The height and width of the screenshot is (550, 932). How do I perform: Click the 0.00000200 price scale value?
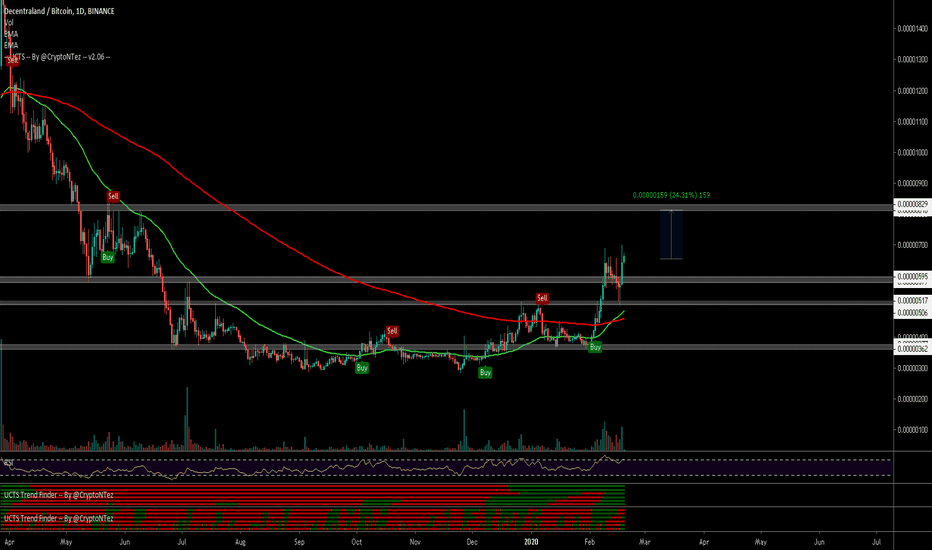(912, 399)
